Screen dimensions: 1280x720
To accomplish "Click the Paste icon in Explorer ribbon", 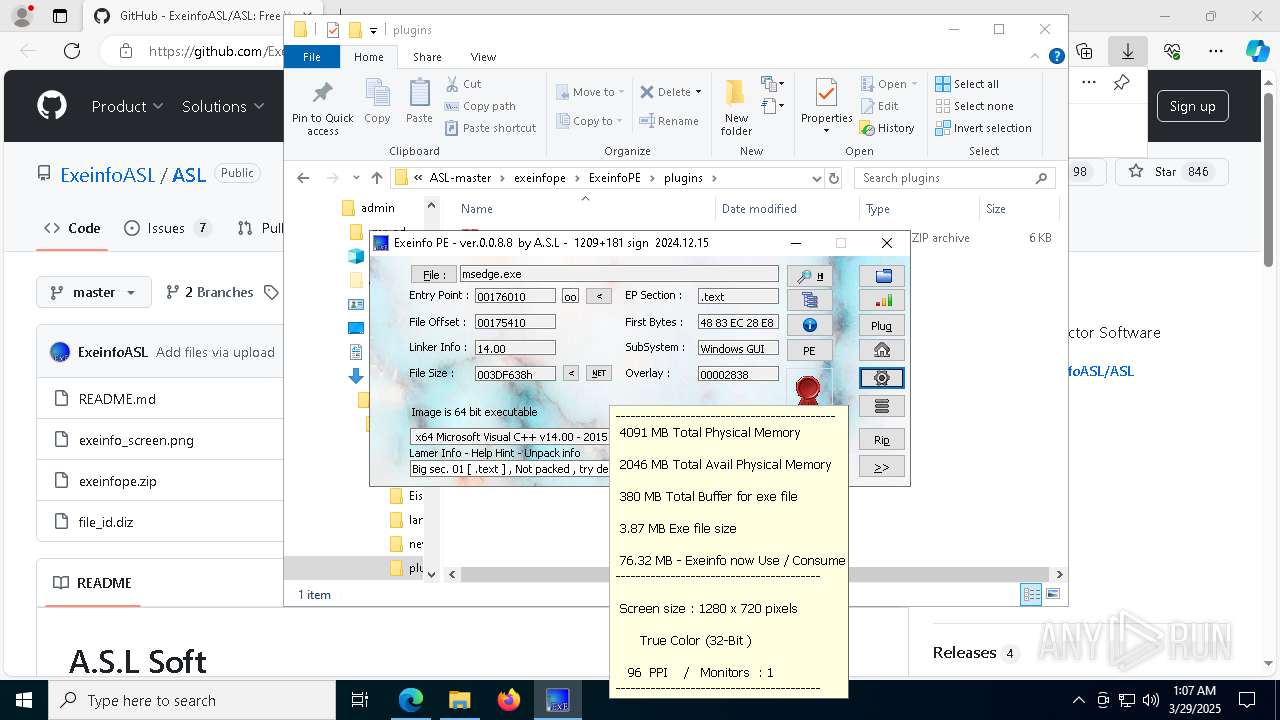I will click(419, 102).
